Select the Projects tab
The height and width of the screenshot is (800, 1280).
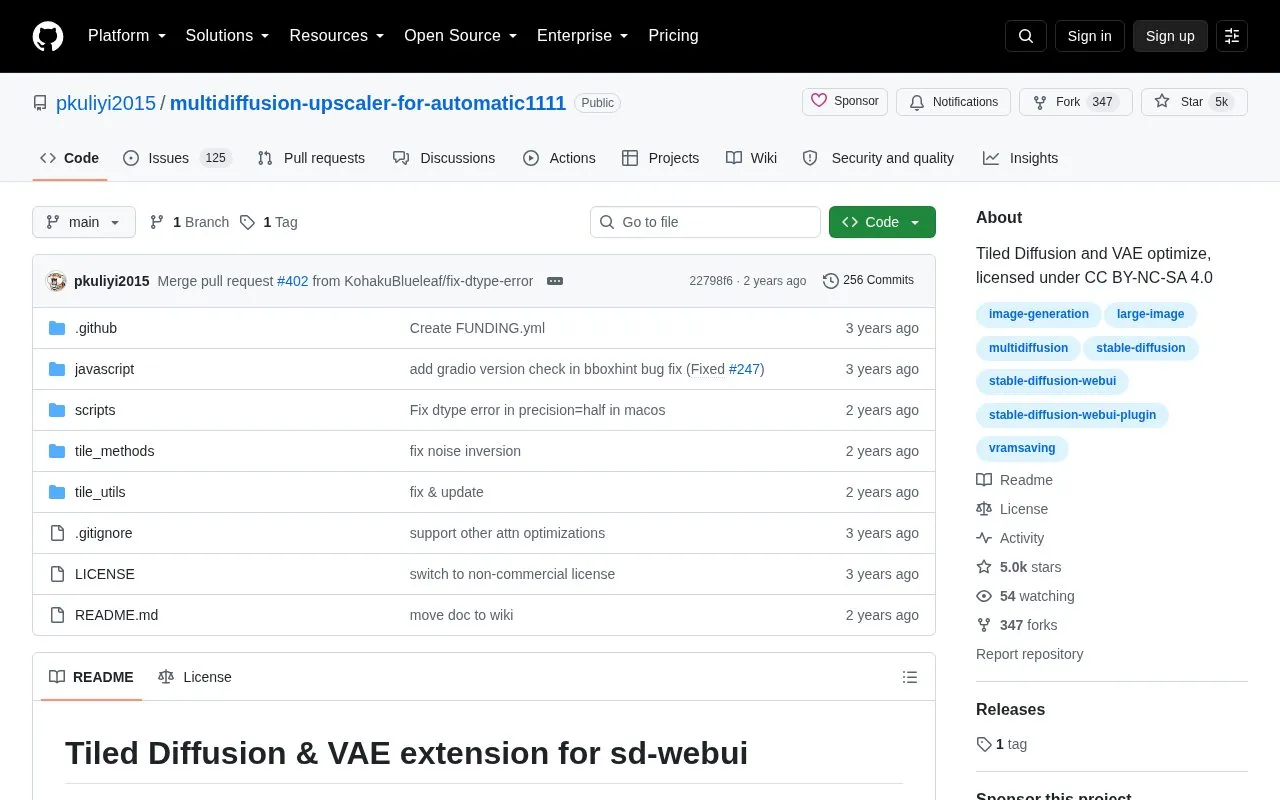pyautogui.click(x=660, y=158)
